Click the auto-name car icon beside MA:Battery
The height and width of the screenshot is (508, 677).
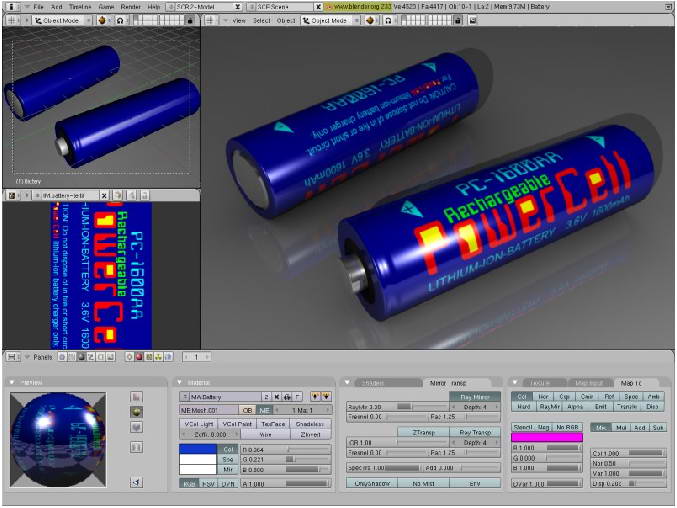click(x=287, y=396)
